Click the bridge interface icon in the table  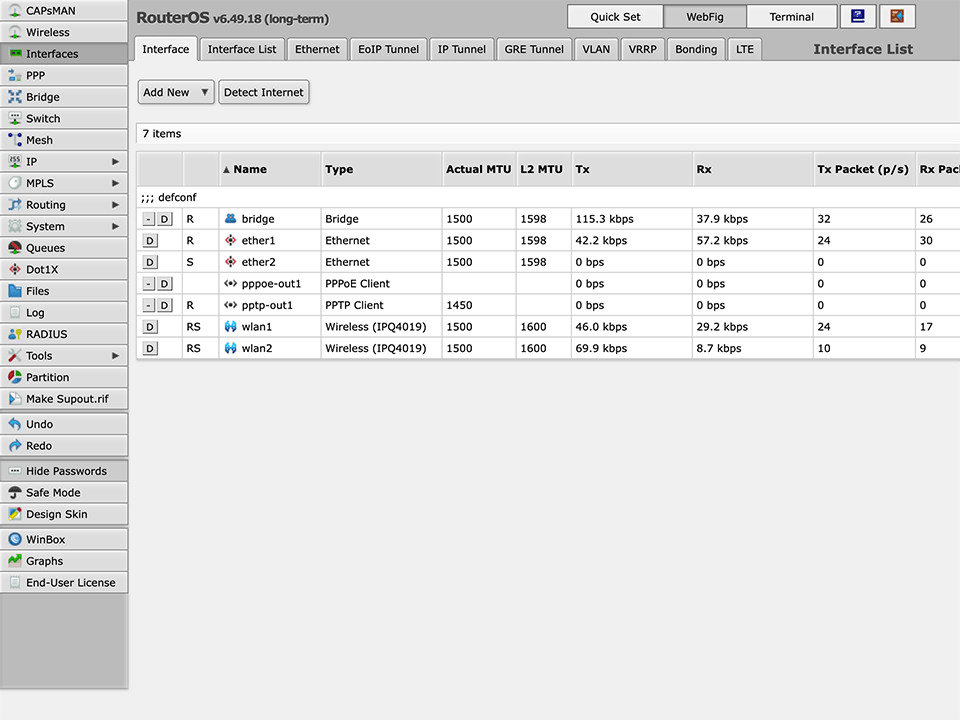[x=231, y=218]
